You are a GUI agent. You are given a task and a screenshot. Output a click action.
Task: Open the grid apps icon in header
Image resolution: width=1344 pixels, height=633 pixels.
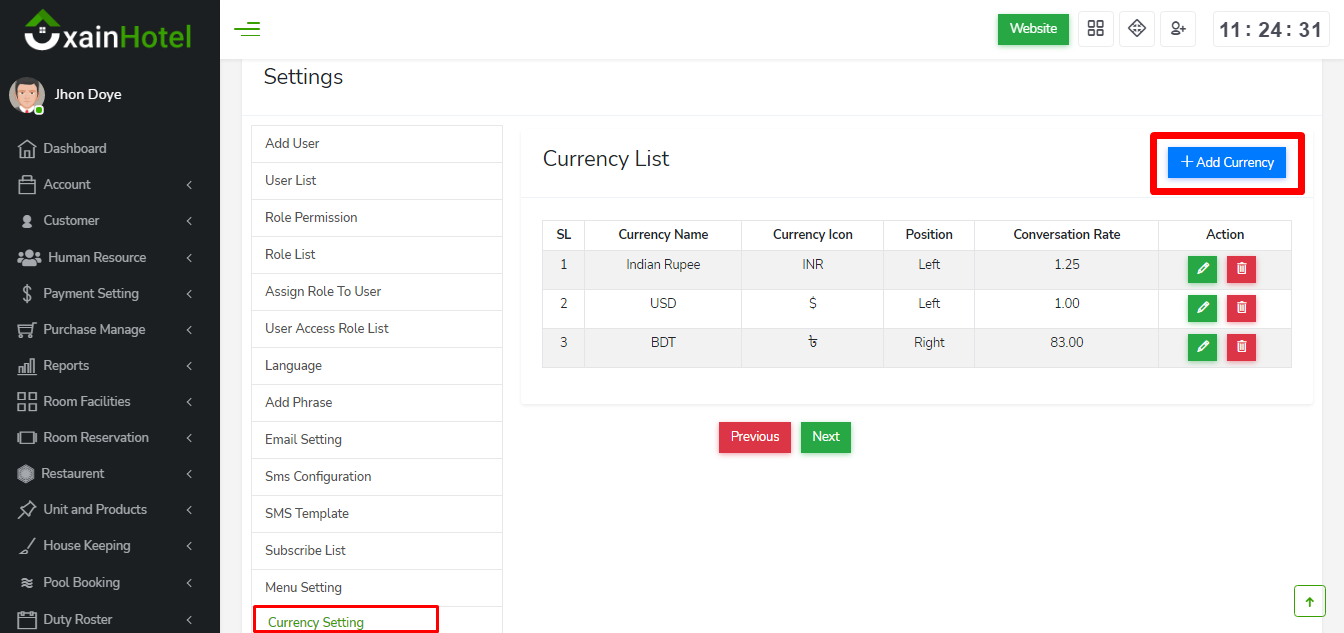pyautogui.click(x=1096, y=29)
